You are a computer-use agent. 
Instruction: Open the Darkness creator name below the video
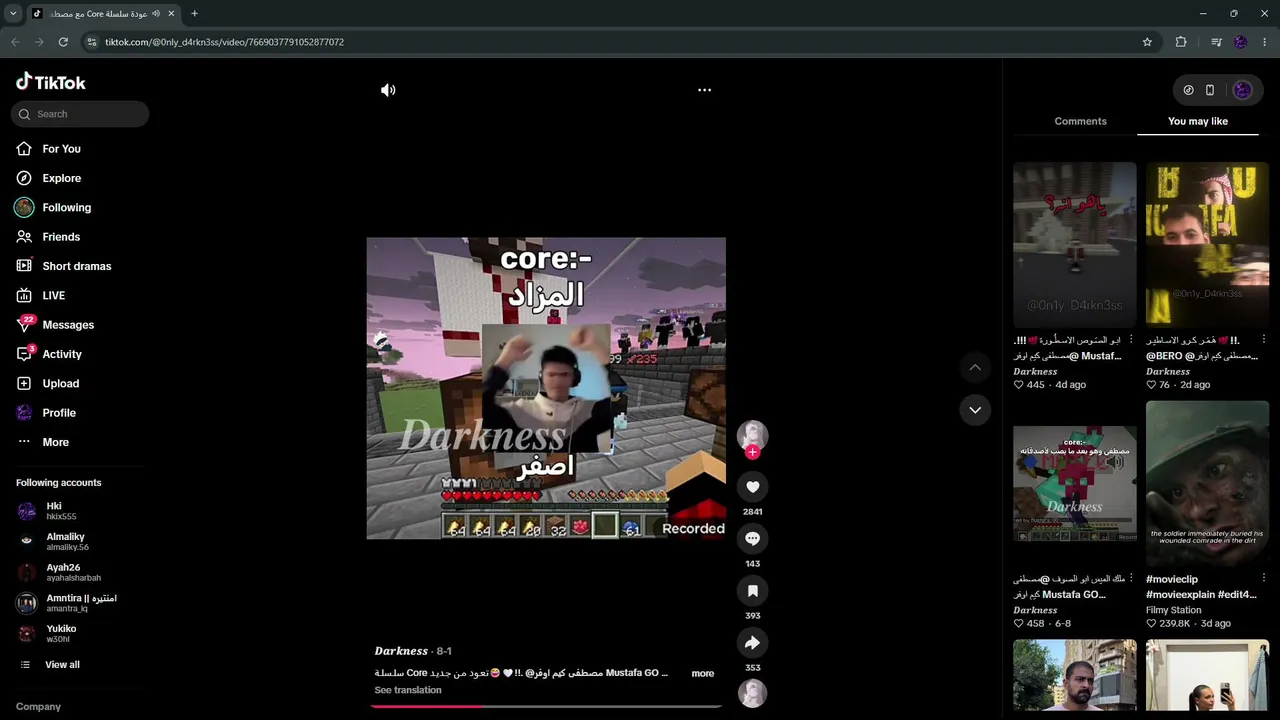click(401, 651)
